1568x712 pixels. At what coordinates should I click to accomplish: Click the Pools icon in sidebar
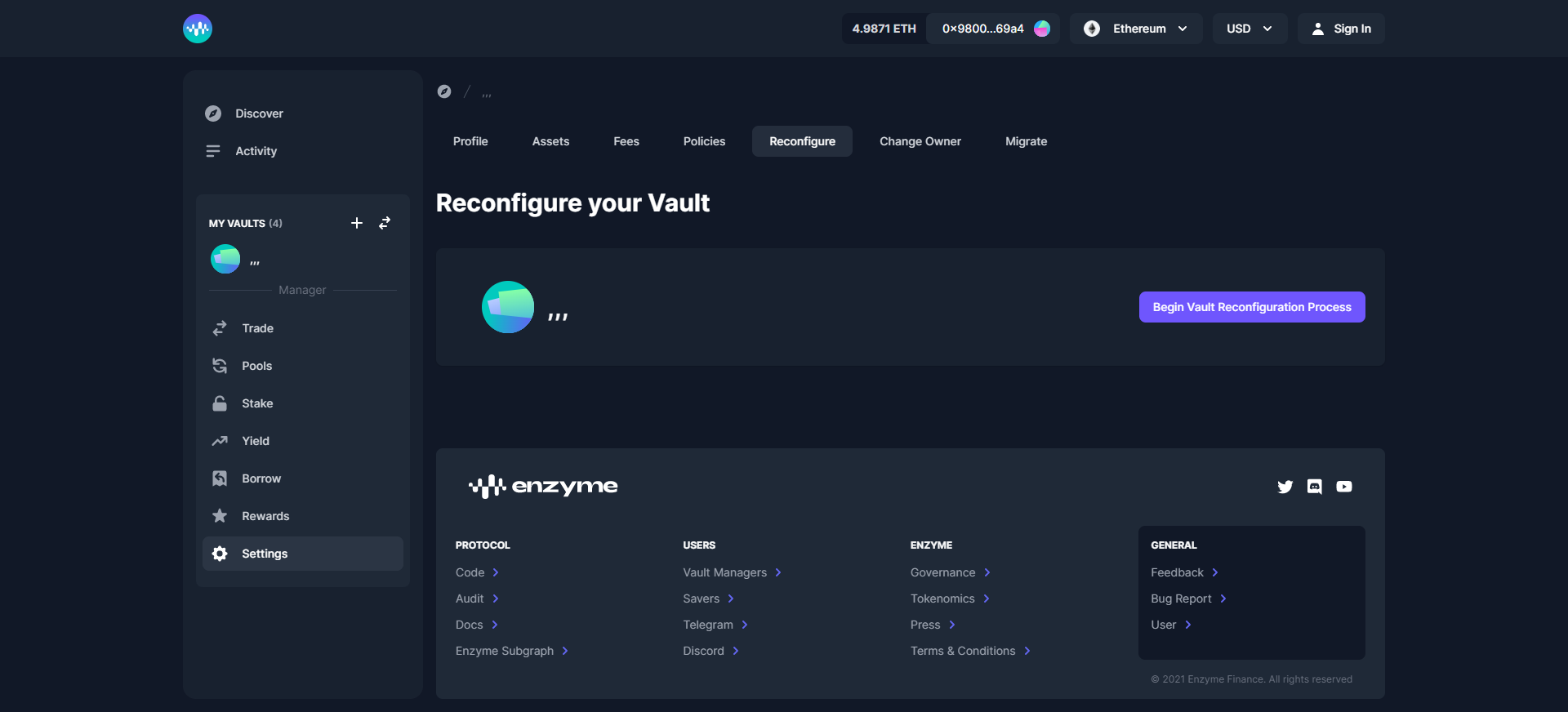220,366
